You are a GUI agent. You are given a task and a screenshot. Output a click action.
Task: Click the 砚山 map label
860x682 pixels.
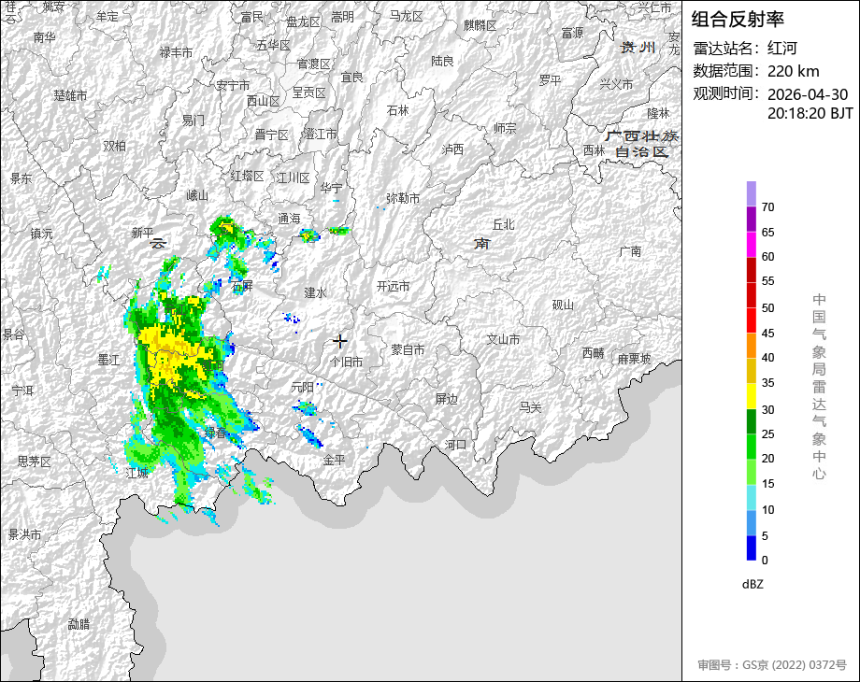pyautogui.click(x=563, y=305)
